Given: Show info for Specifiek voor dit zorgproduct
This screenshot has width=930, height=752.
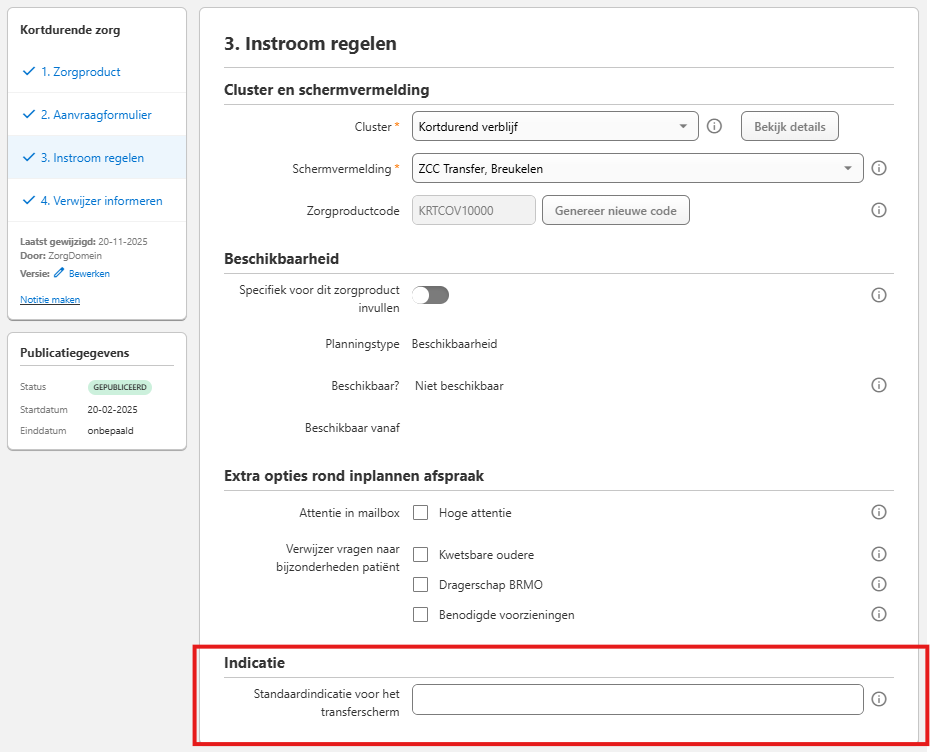Looking at the screenshot, I should pyautogui.click(x=878, y=295).
